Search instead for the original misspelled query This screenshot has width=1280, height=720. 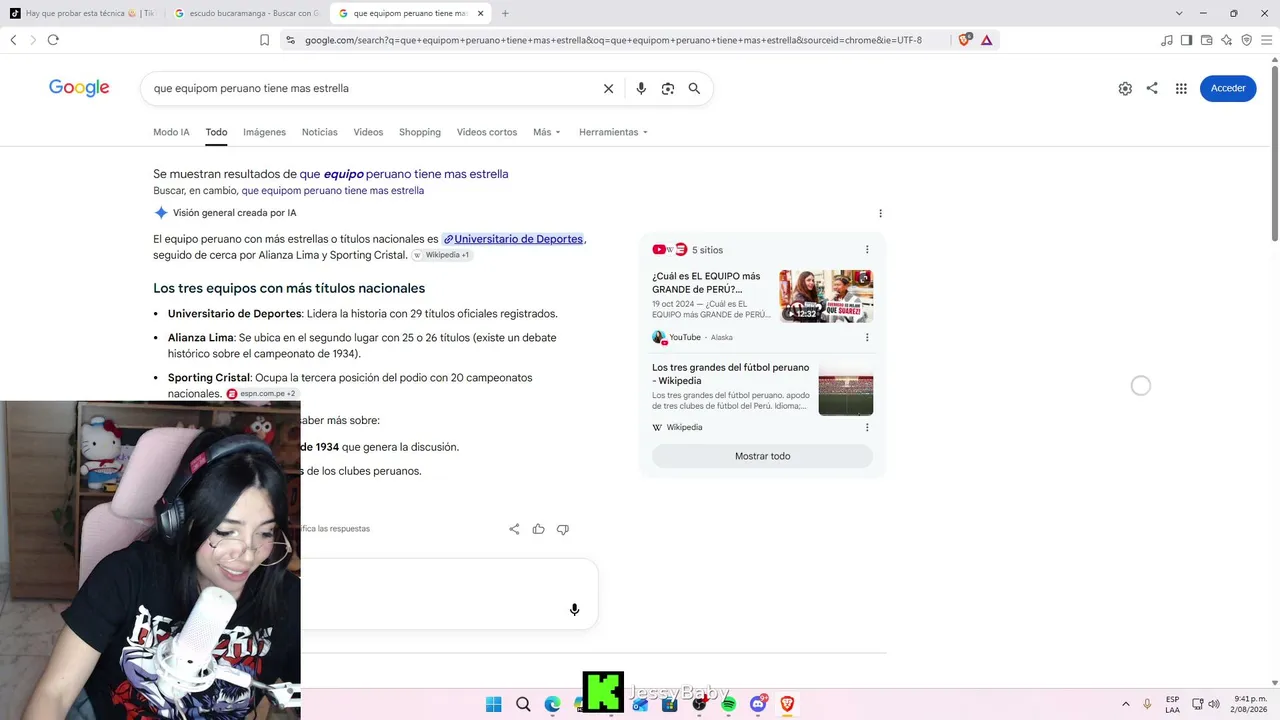click(x=332, y=190)
